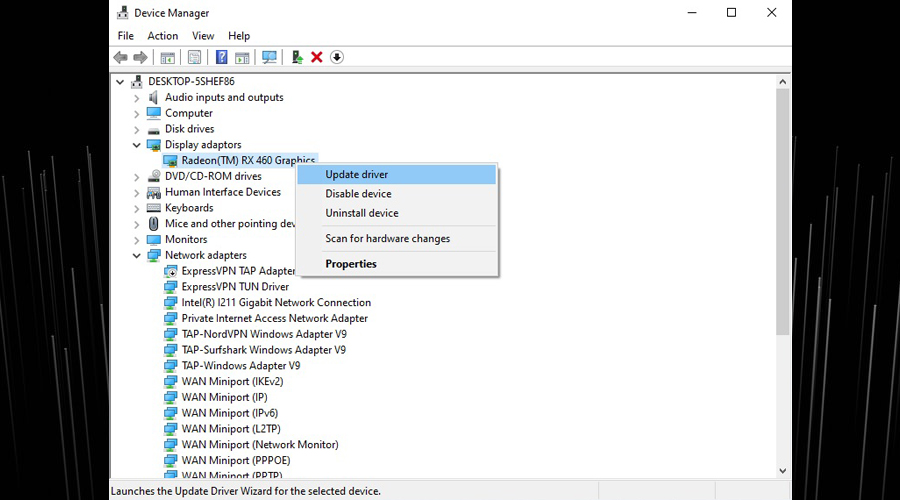Click the Back arrow toolbar icon
This screenshot has height=500, width=900.
(121, 57)
